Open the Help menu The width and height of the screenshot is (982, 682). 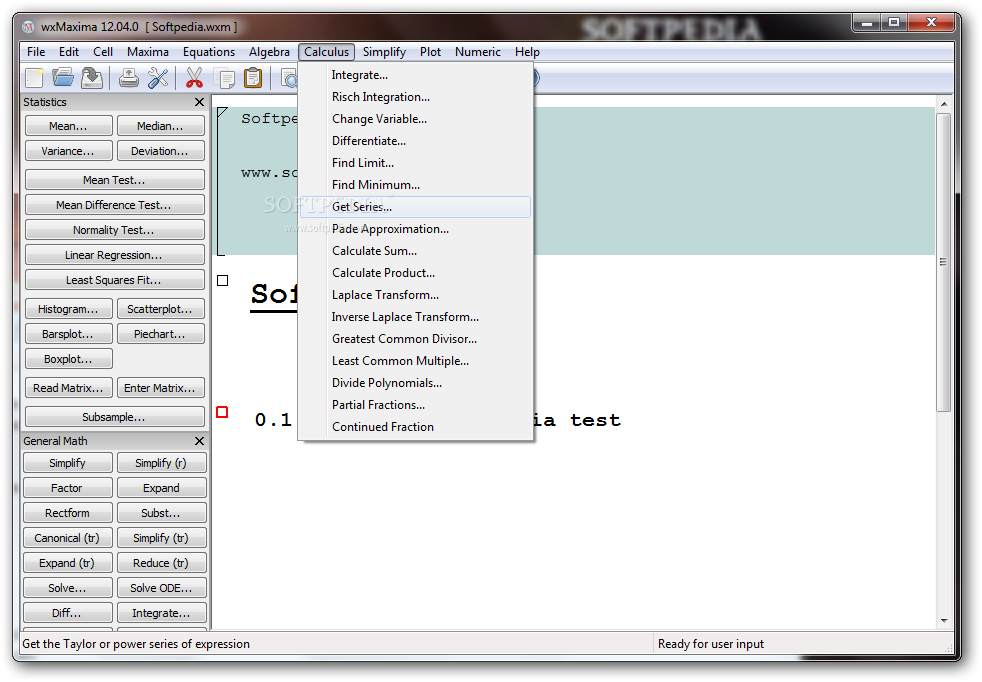click(527, 52)
